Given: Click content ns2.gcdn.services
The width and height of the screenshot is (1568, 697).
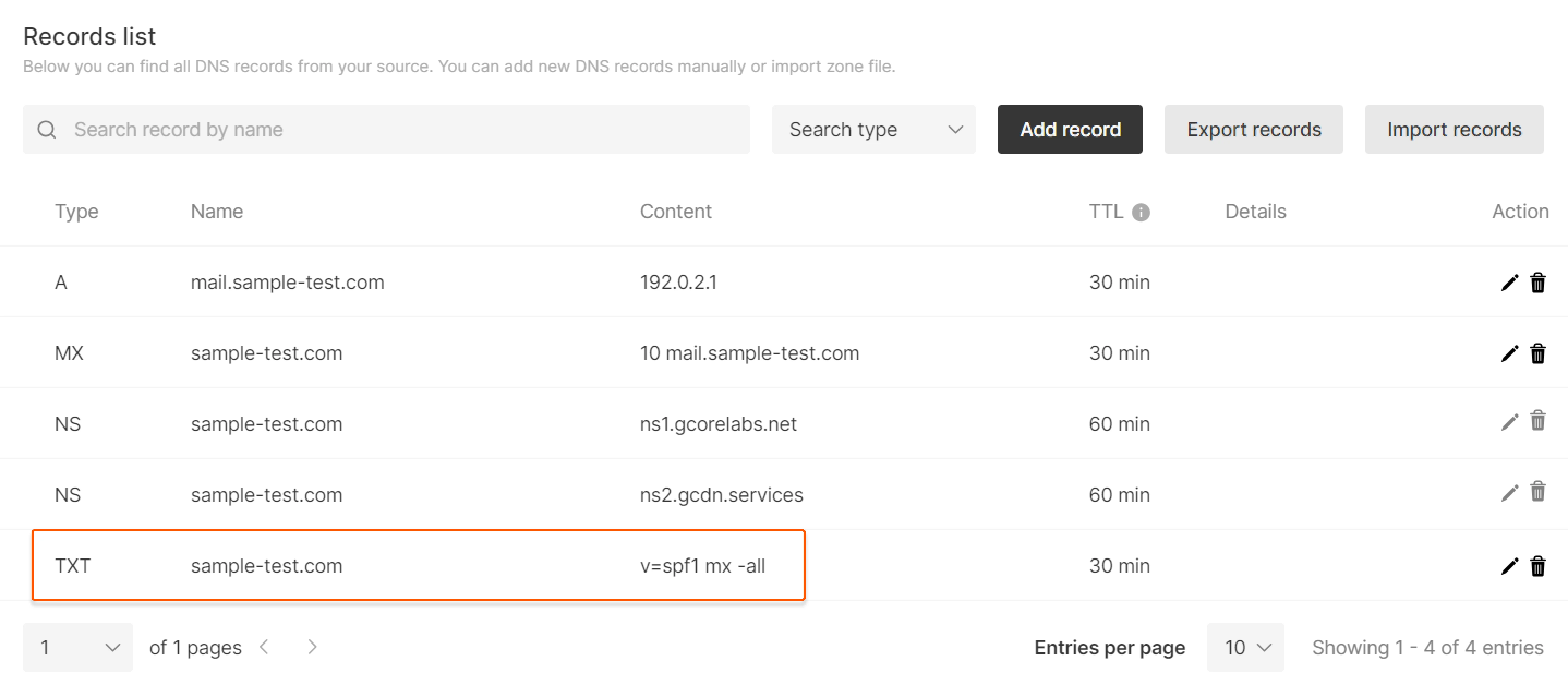Looking at the screenshot, I should (x=721, y=495).
